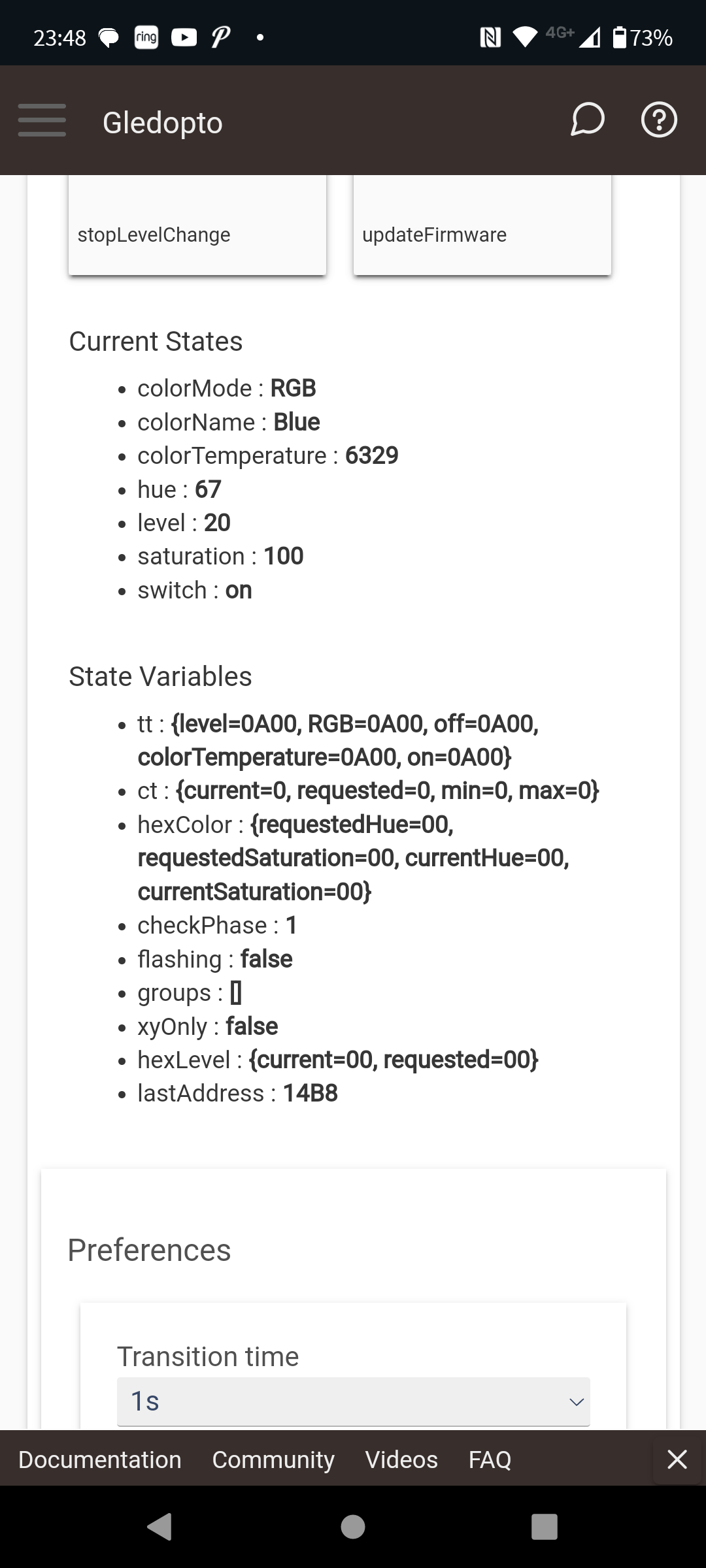Tap the Ring notification icon

point(146,38)
